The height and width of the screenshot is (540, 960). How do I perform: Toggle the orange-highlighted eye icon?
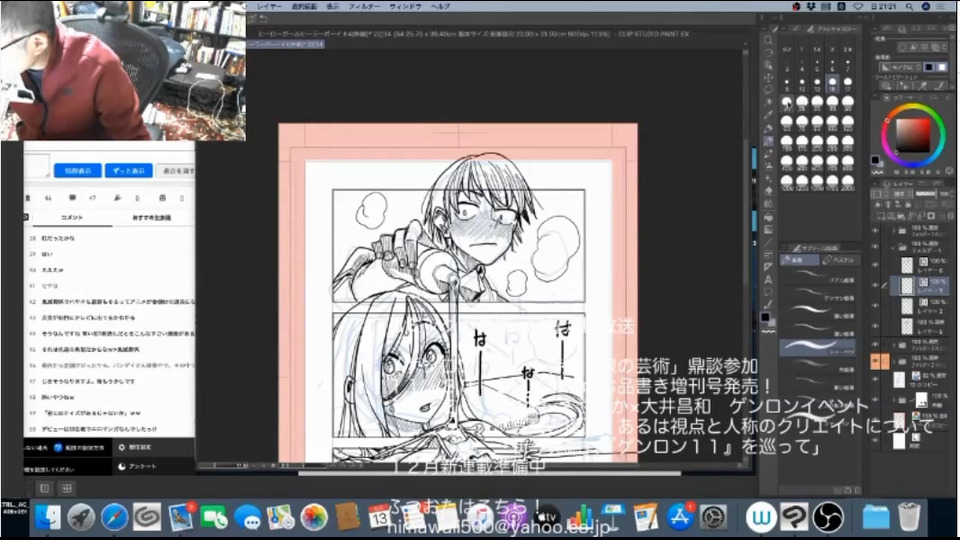point(876,361)
